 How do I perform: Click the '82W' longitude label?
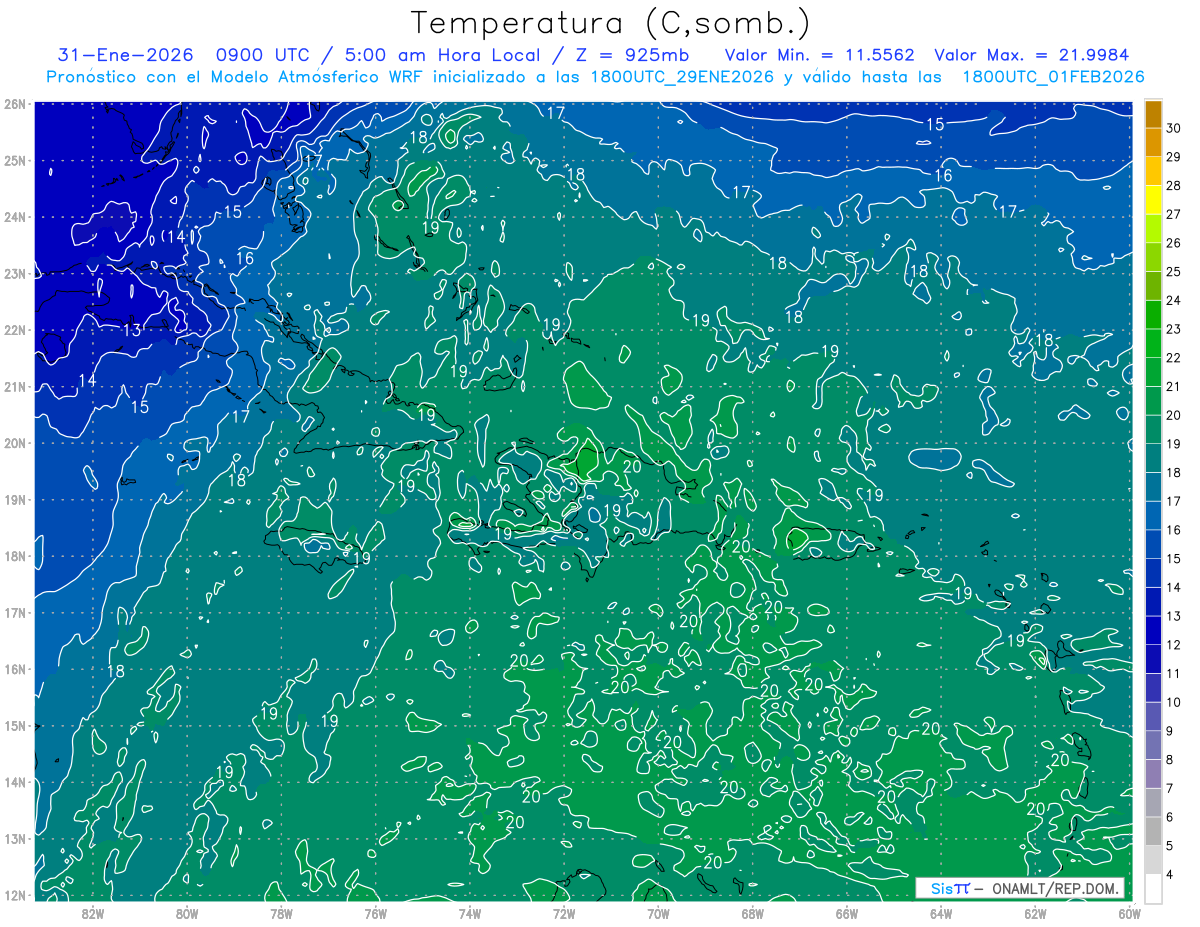(x=93, y=913)
